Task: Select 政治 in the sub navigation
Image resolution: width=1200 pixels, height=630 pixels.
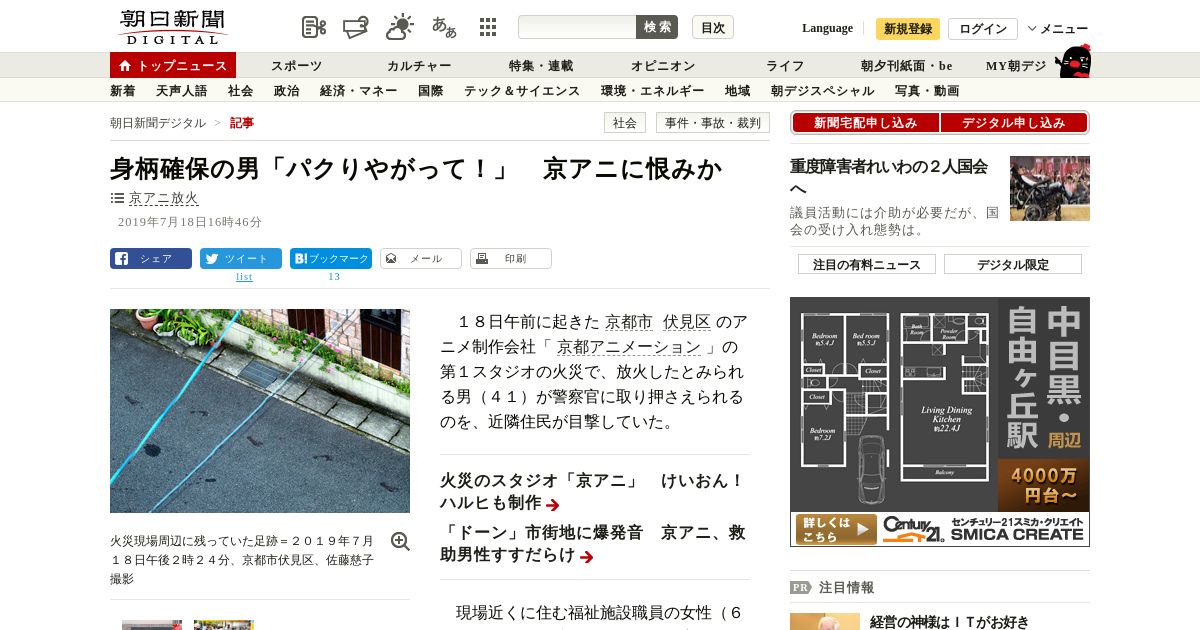Action: pyautogui.click(x=287, y=91)
